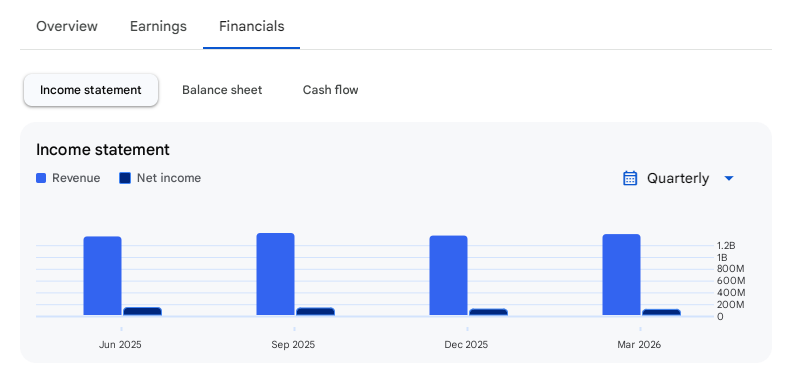Click the Revenue legend color swatch
This screenshot has height=385, width=792.
pos(41,178)
